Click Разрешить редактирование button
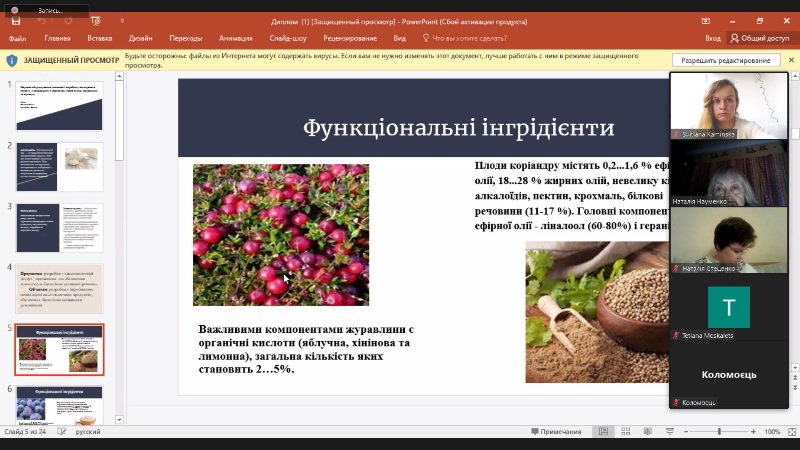800x450 pixels. pyautogui.click(x=726, y=60)
